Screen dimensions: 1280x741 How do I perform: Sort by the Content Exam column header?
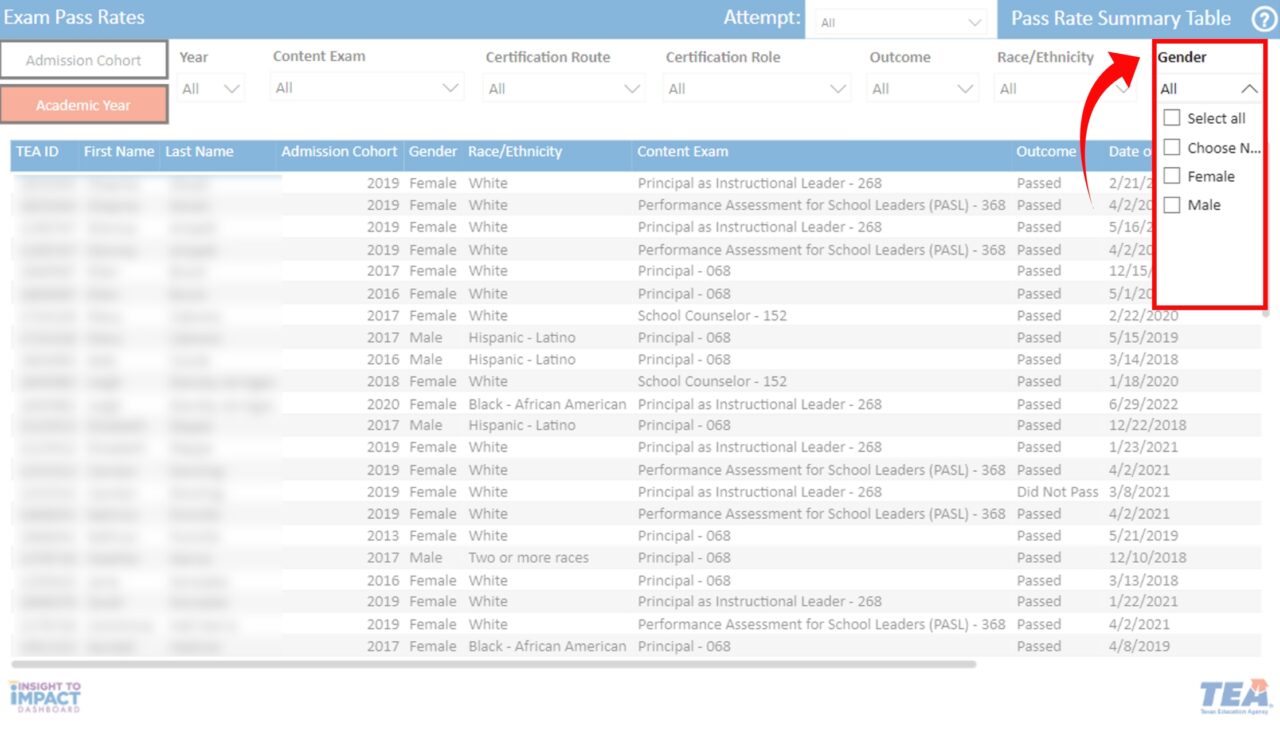tap(683, 152)
